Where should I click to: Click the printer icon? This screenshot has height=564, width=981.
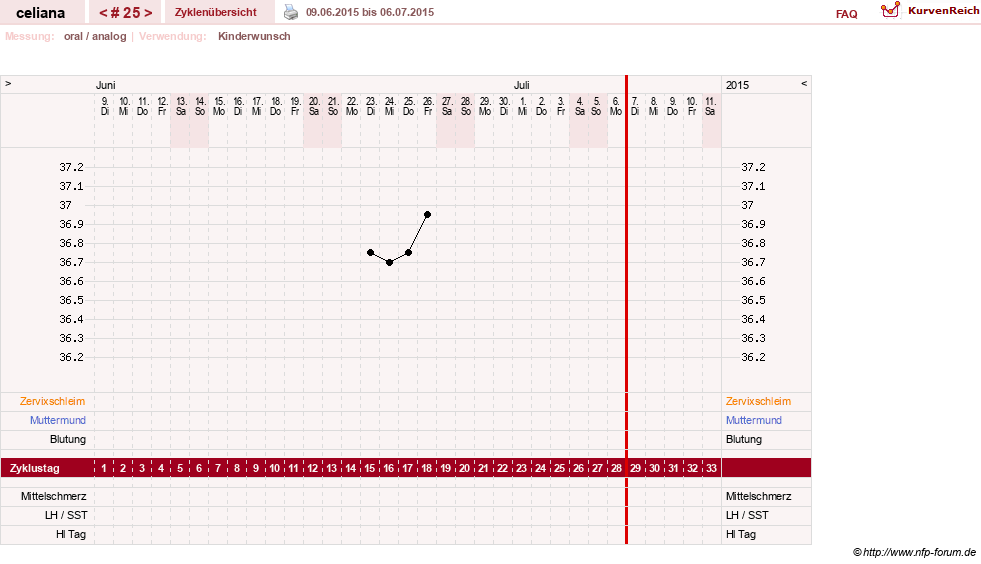291,12
